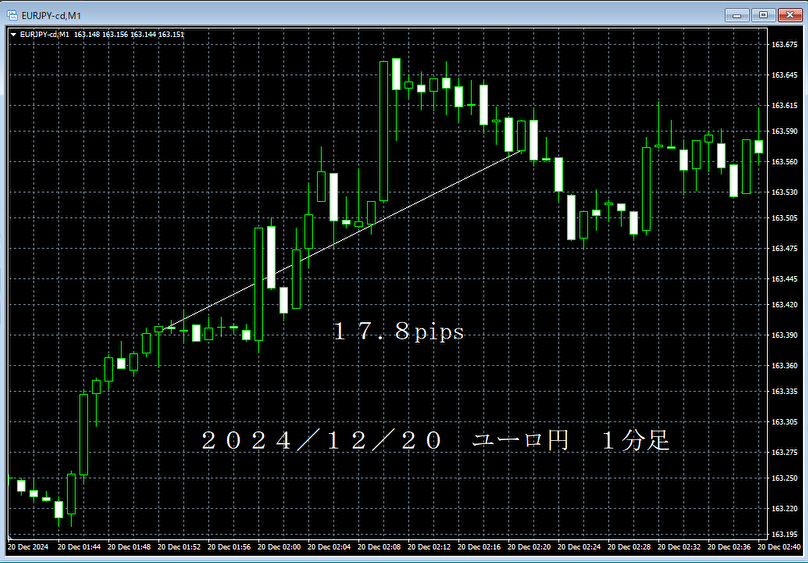This screenshot has width=808, height=563.
Task: Click the OHLC quote '163.148 163.156 163.144 163.151'
Action: [129, 35]
